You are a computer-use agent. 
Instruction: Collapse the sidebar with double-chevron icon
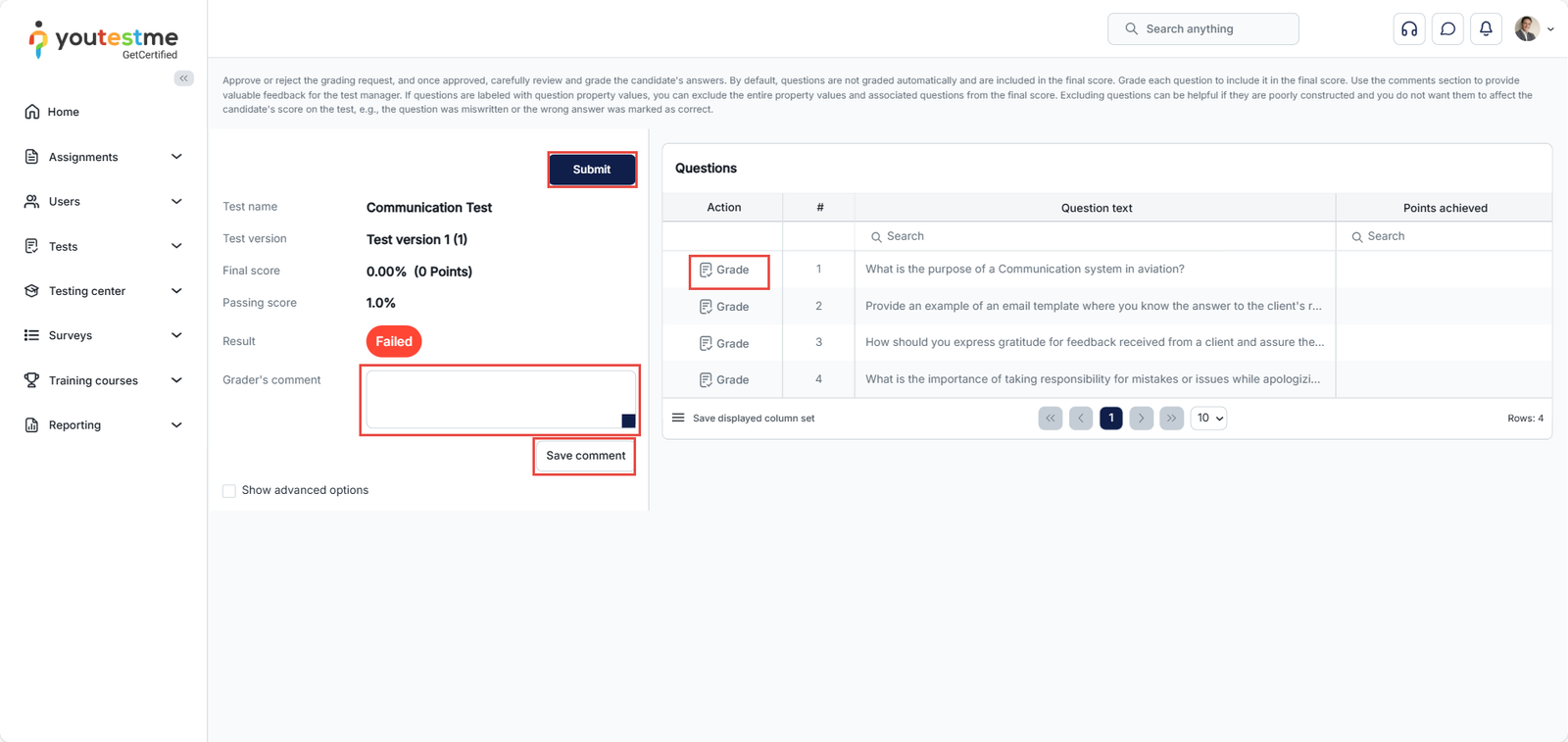click(x=183, y=78)
